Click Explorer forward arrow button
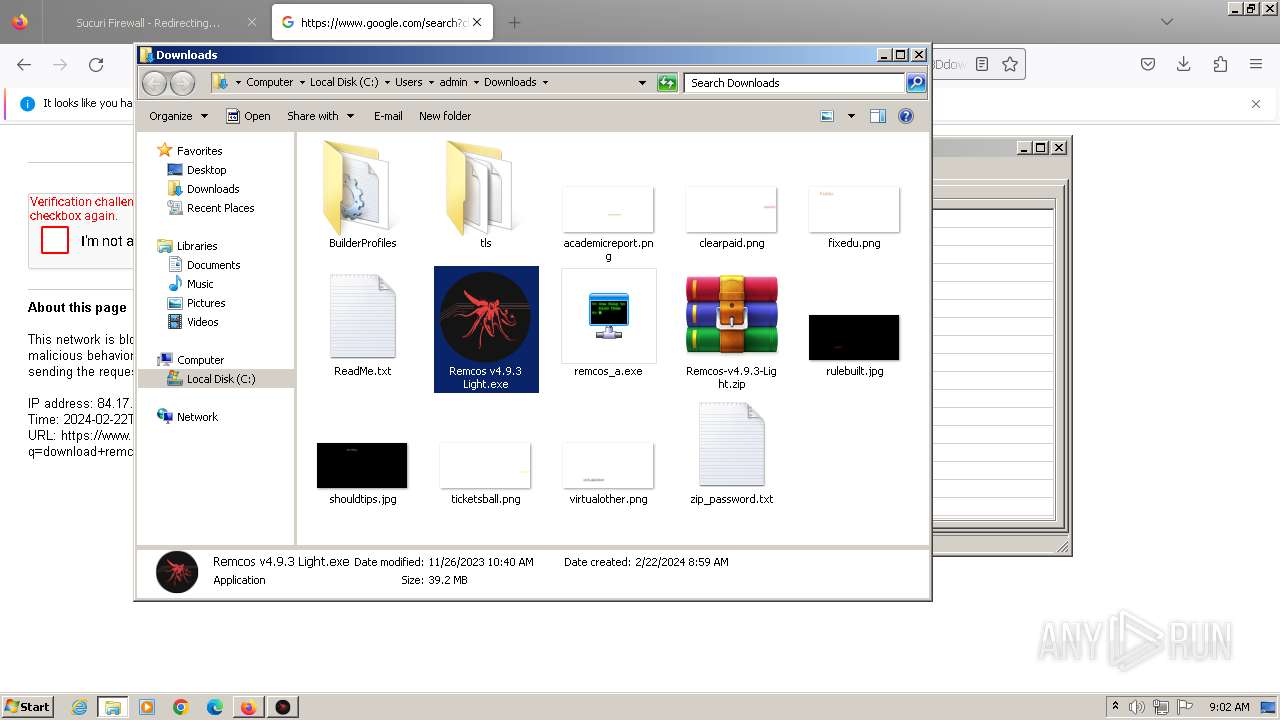 (182, 83)
